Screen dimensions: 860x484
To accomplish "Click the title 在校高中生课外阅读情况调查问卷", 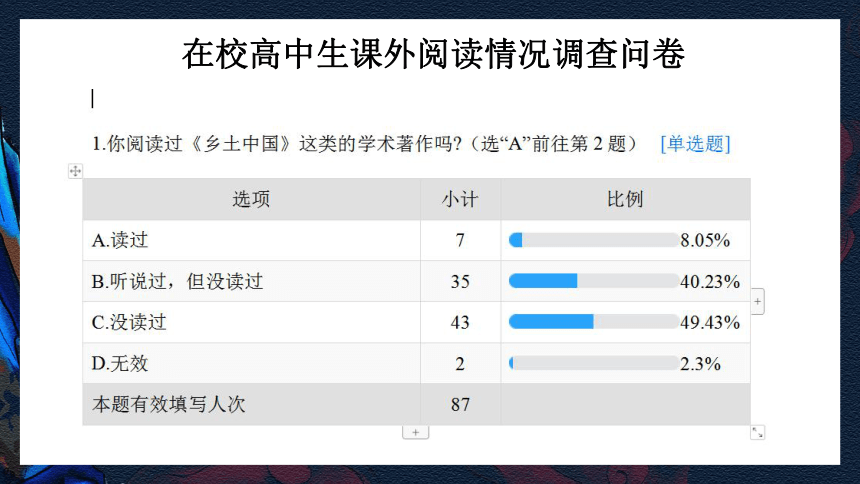I will [433, 54].
